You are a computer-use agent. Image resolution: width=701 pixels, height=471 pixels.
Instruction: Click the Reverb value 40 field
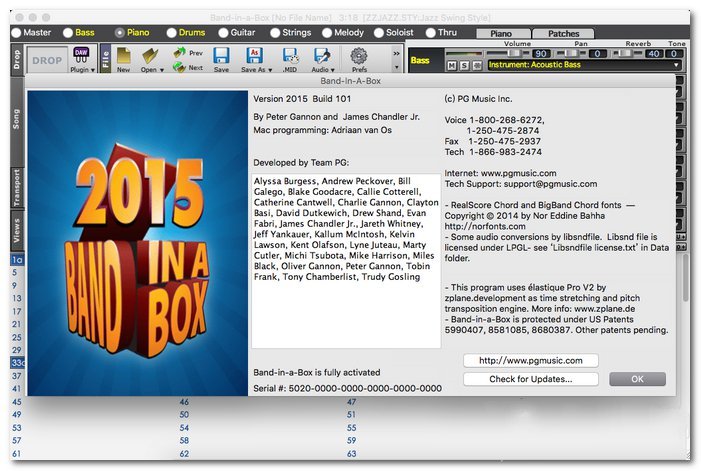pos(654,54)
